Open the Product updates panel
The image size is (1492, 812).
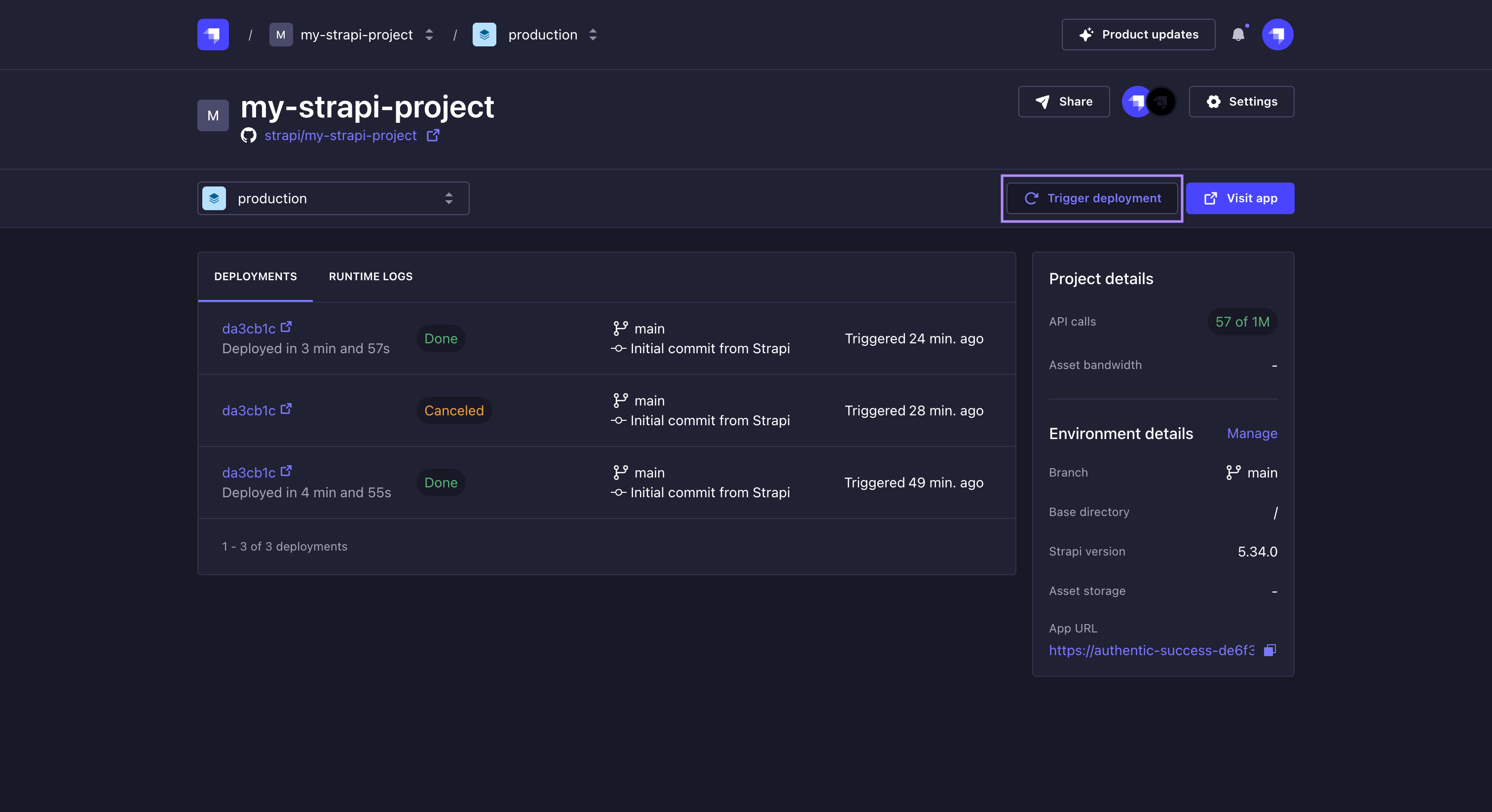point(1138,35)
